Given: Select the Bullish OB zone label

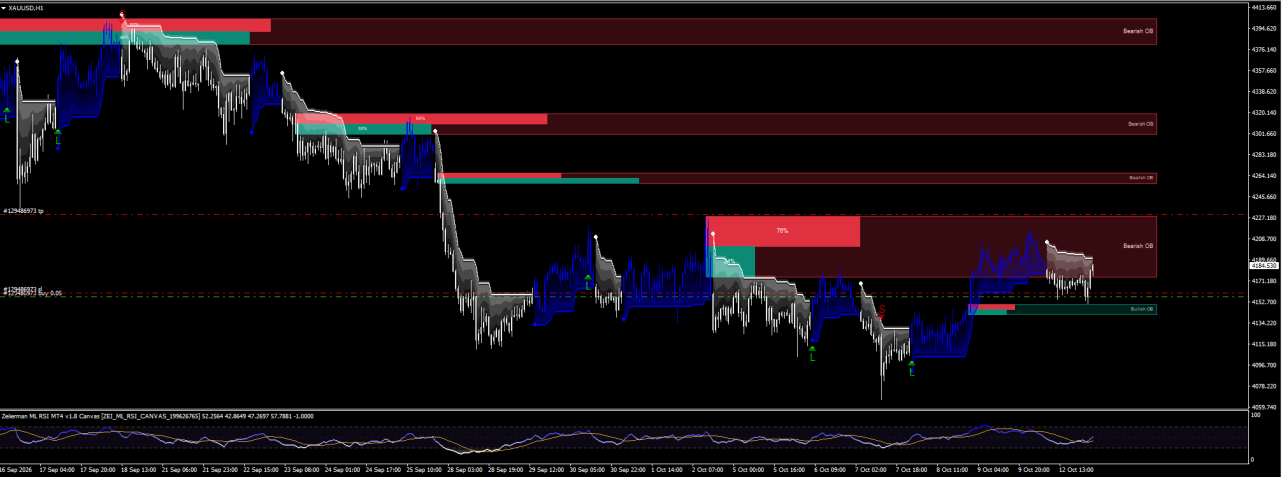Looking at the screenshot, I should (1142, 309).
